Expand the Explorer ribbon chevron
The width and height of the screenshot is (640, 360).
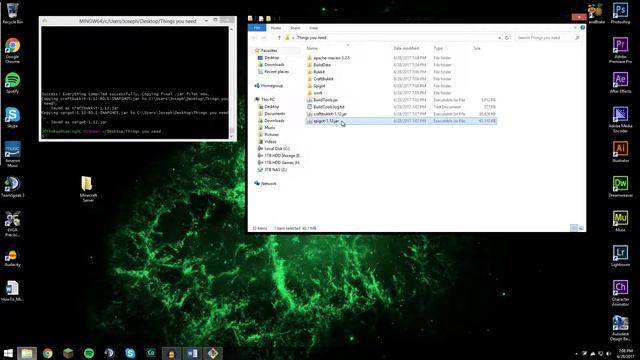575,28
